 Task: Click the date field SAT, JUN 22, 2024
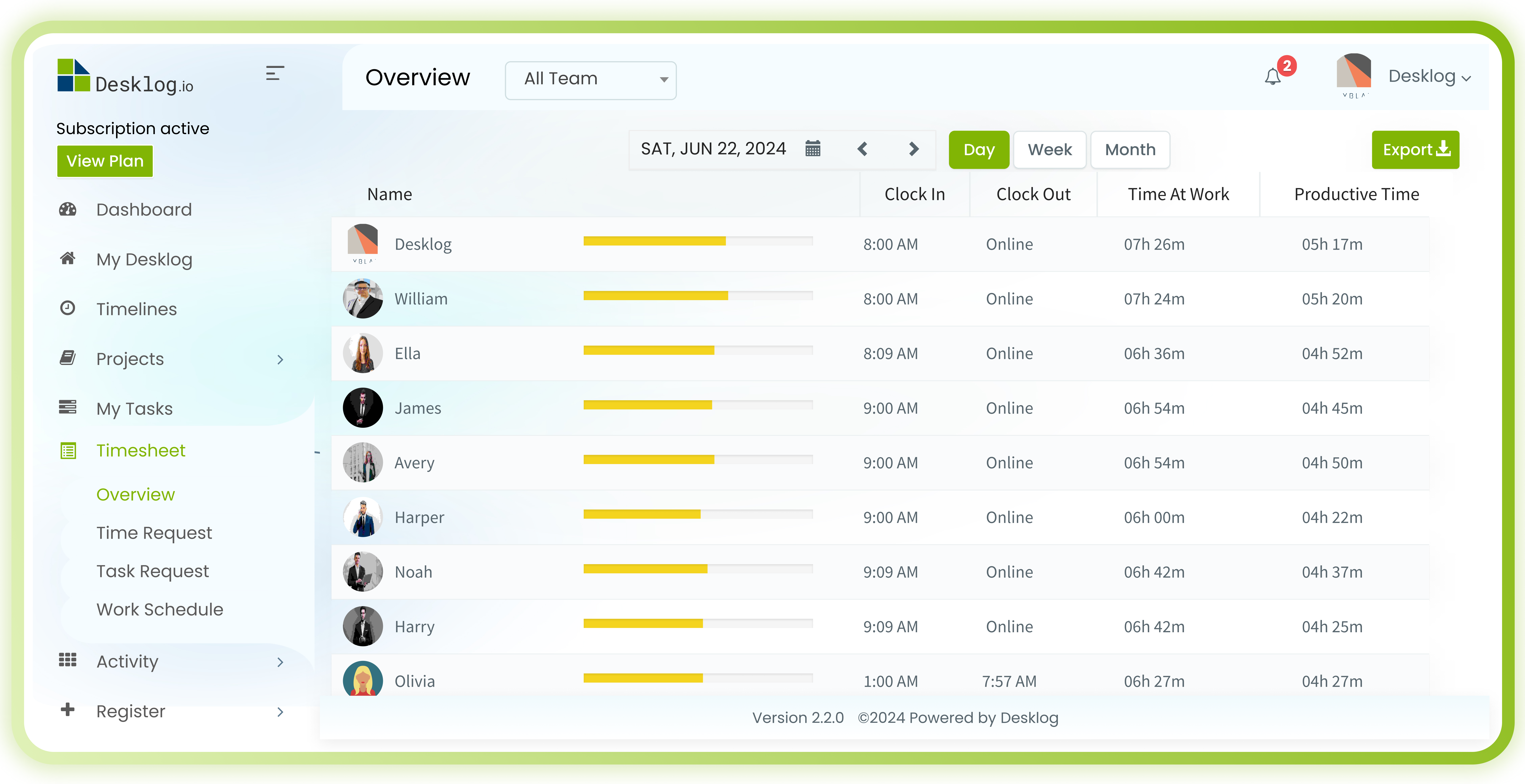point(713,149)
